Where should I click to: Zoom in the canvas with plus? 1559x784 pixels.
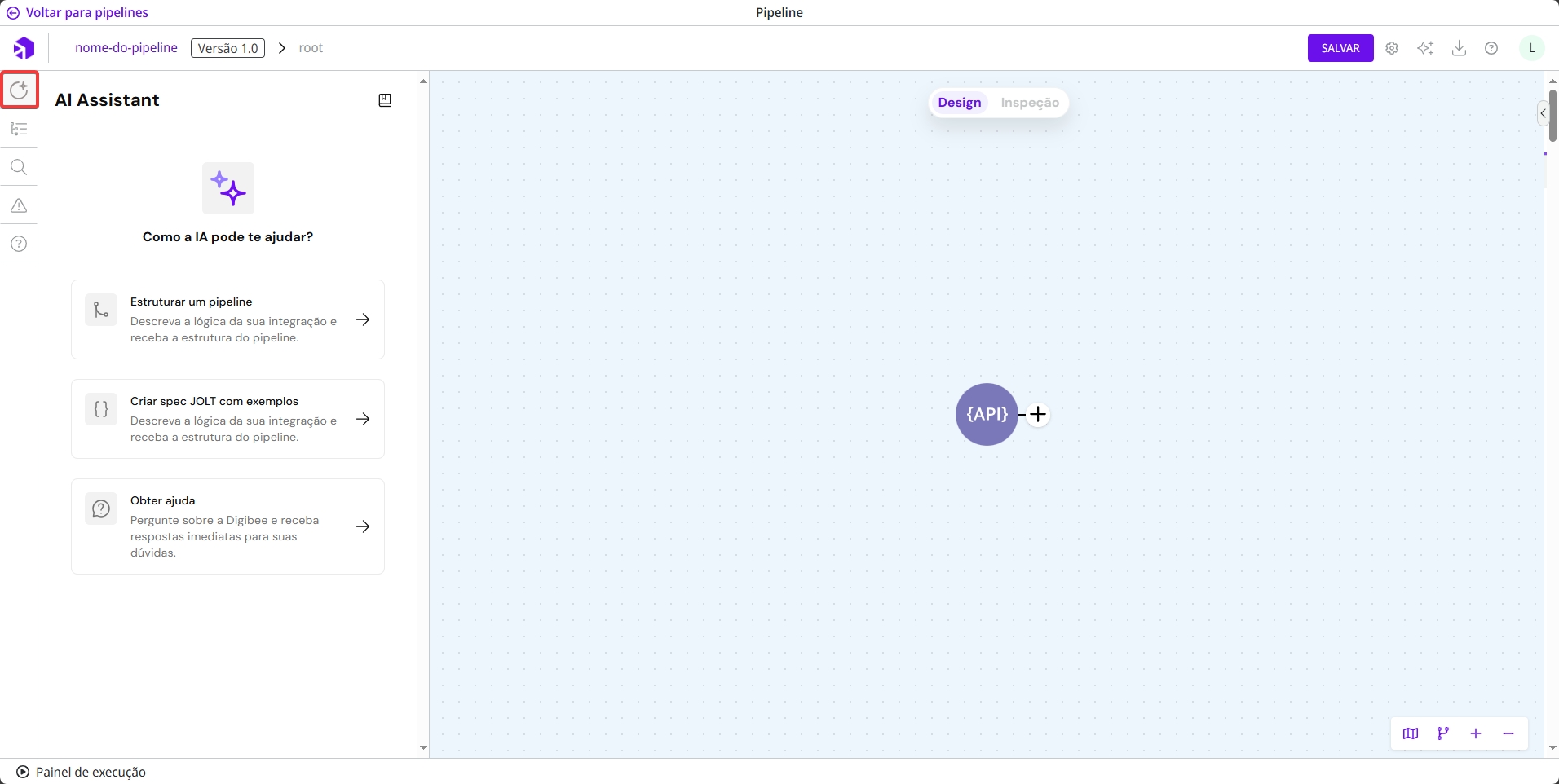click(1476, 733)
